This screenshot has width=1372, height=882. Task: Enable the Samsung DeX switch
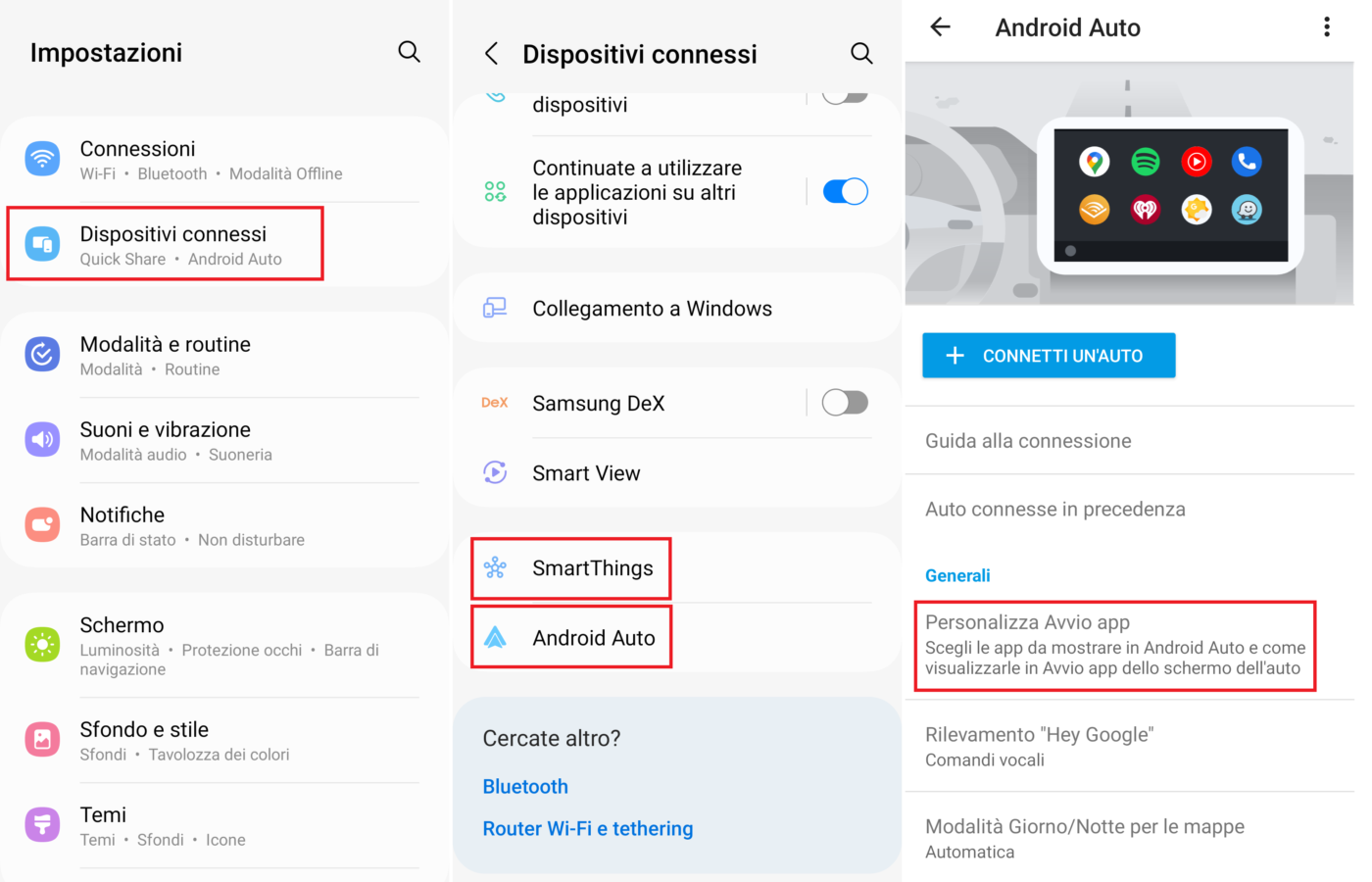[x=845, y=403]
